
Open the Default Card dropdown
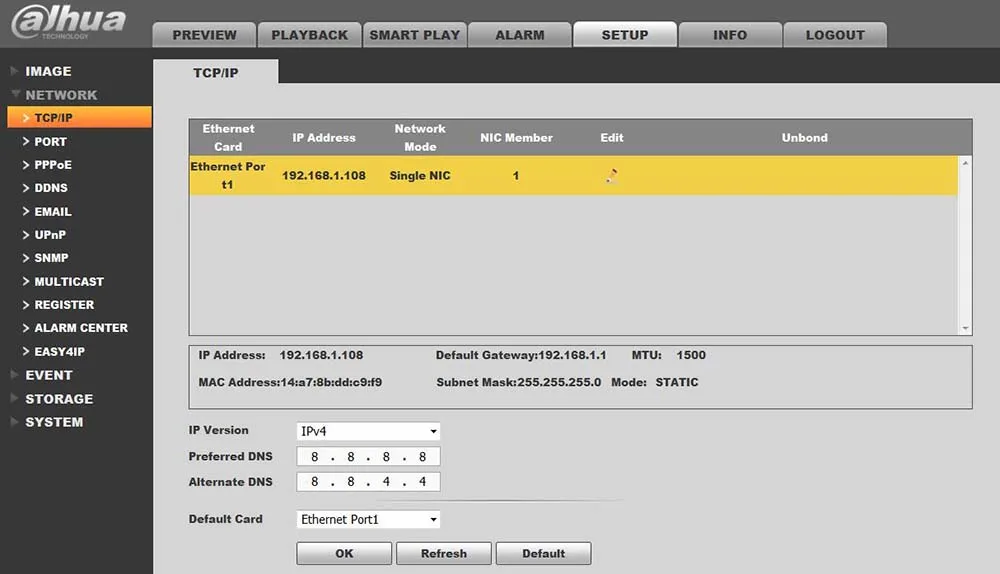click(368, 519)
